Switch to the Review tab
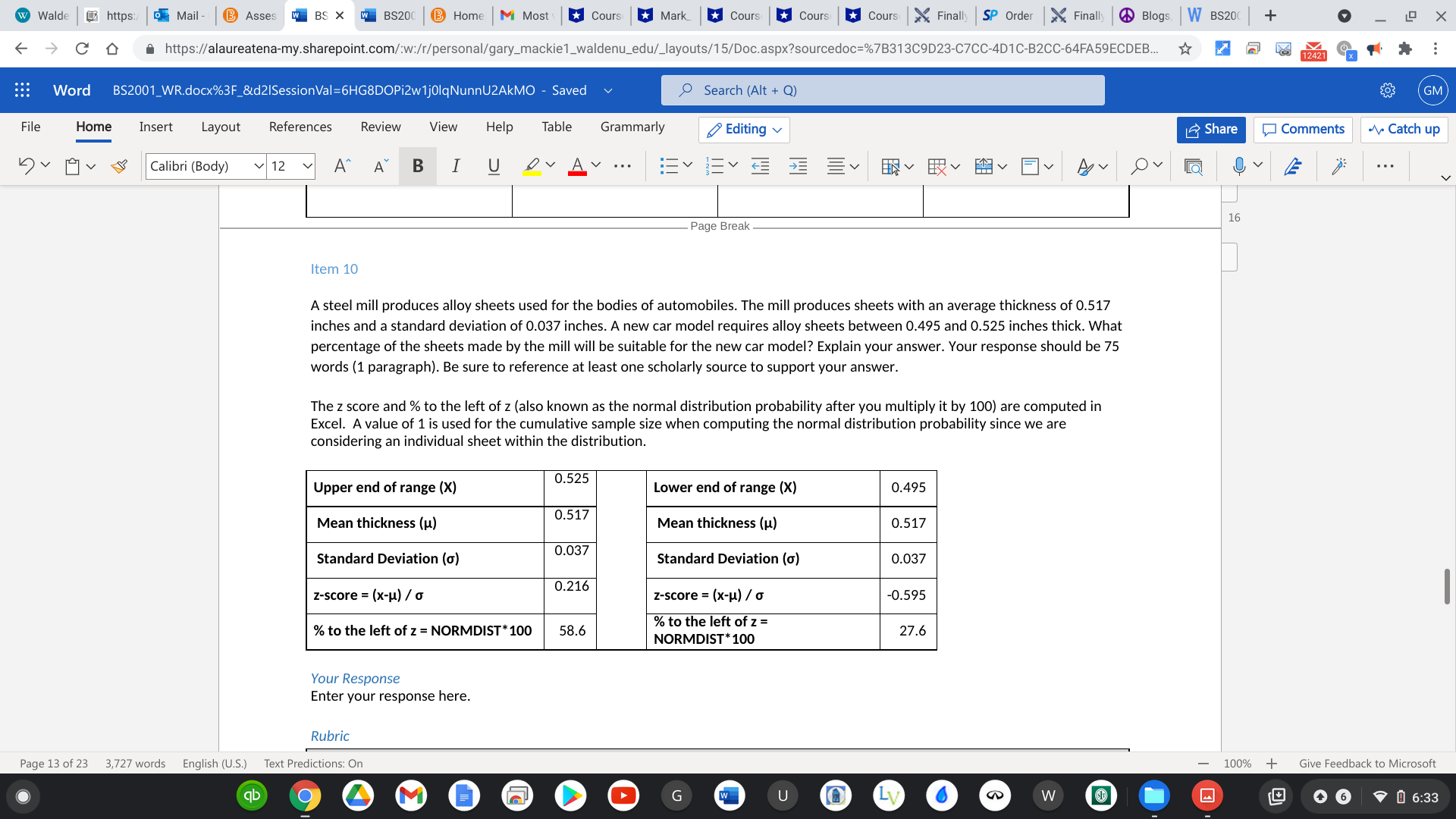The image size is (1456, 819). pos(381,127)
